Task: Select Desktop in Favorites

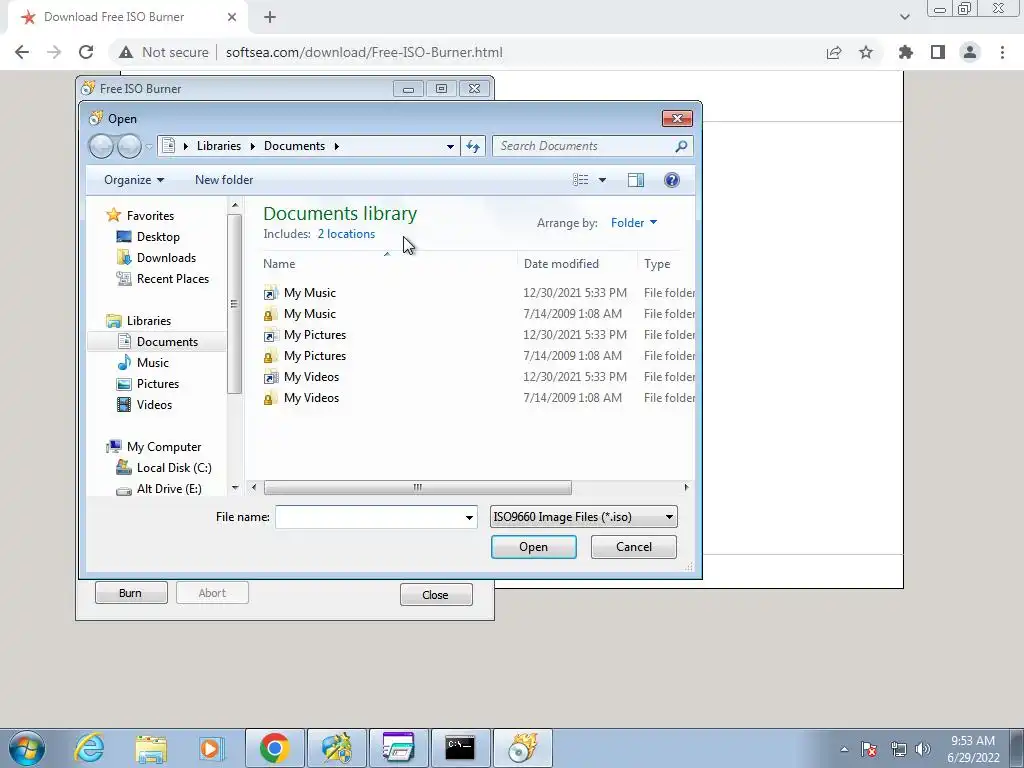Action: pyautogui.click(x=158, y=236)
